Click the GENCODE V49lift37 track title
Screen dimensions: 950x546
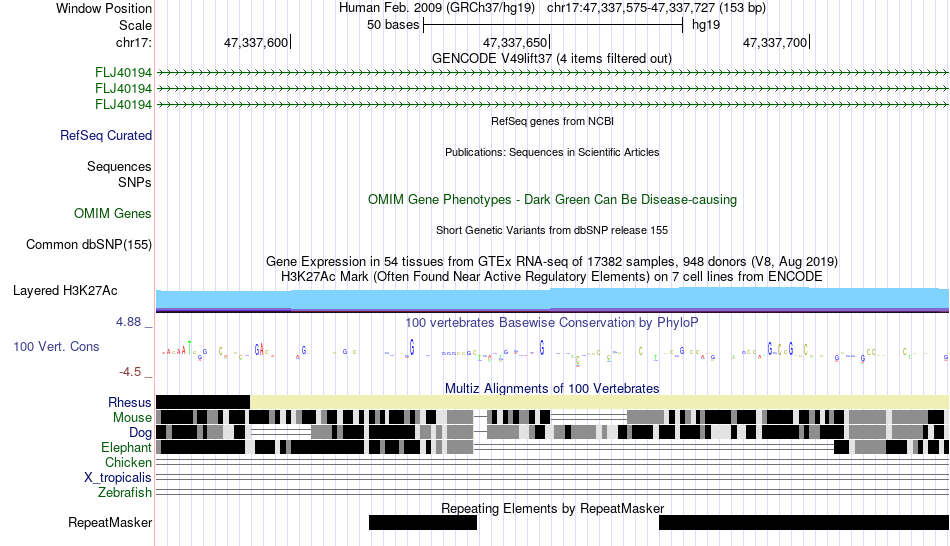coord(551,59)
